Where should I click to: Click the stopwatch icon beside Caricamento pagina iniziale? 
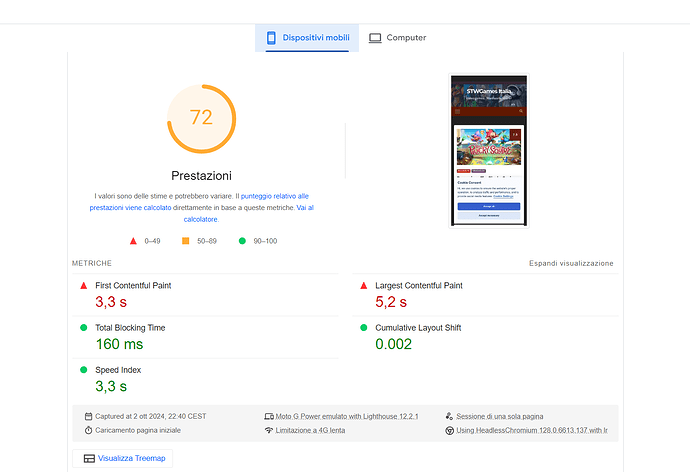click(88, 430)
